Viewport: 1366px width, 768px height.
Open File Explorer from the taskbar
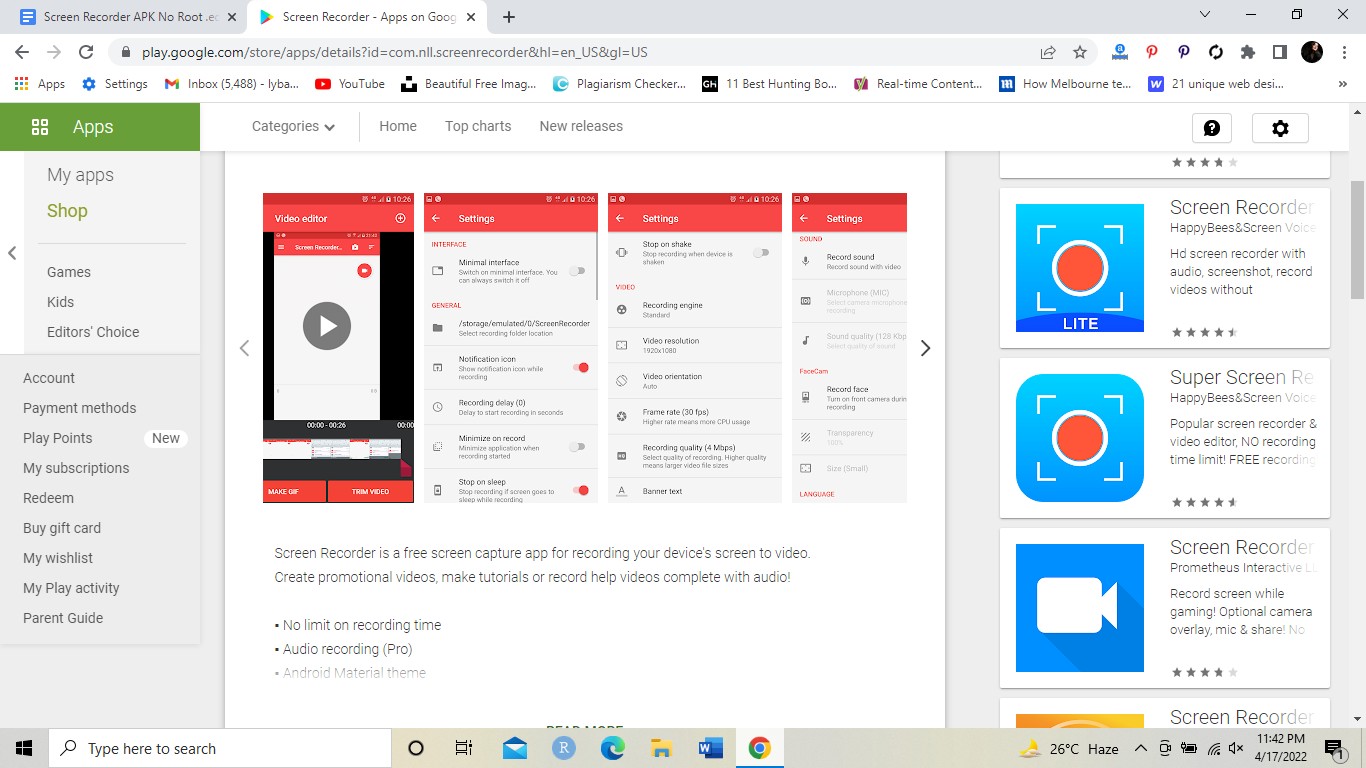click(x=661, y=748)
